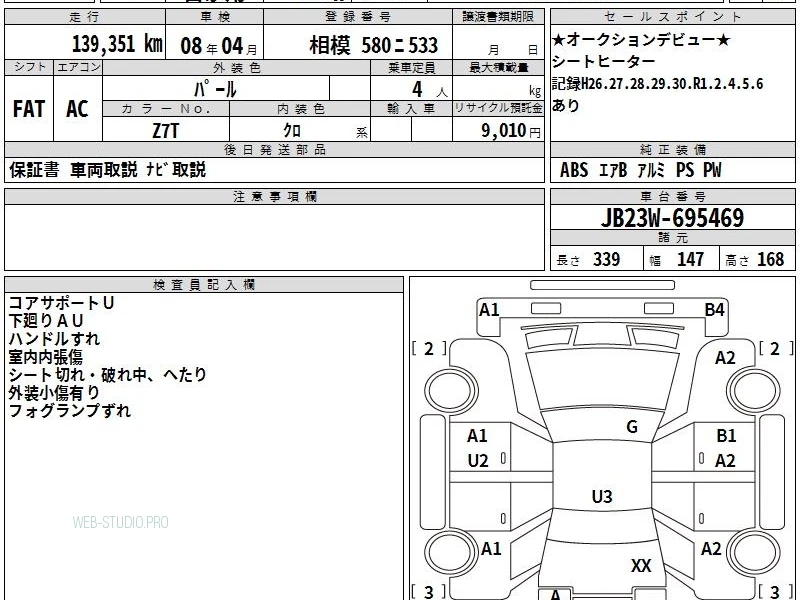Click the equipment list "ABS エアB アルミ PS PW"
Viewport: 800px width, 600px height.
pos(641,170)
